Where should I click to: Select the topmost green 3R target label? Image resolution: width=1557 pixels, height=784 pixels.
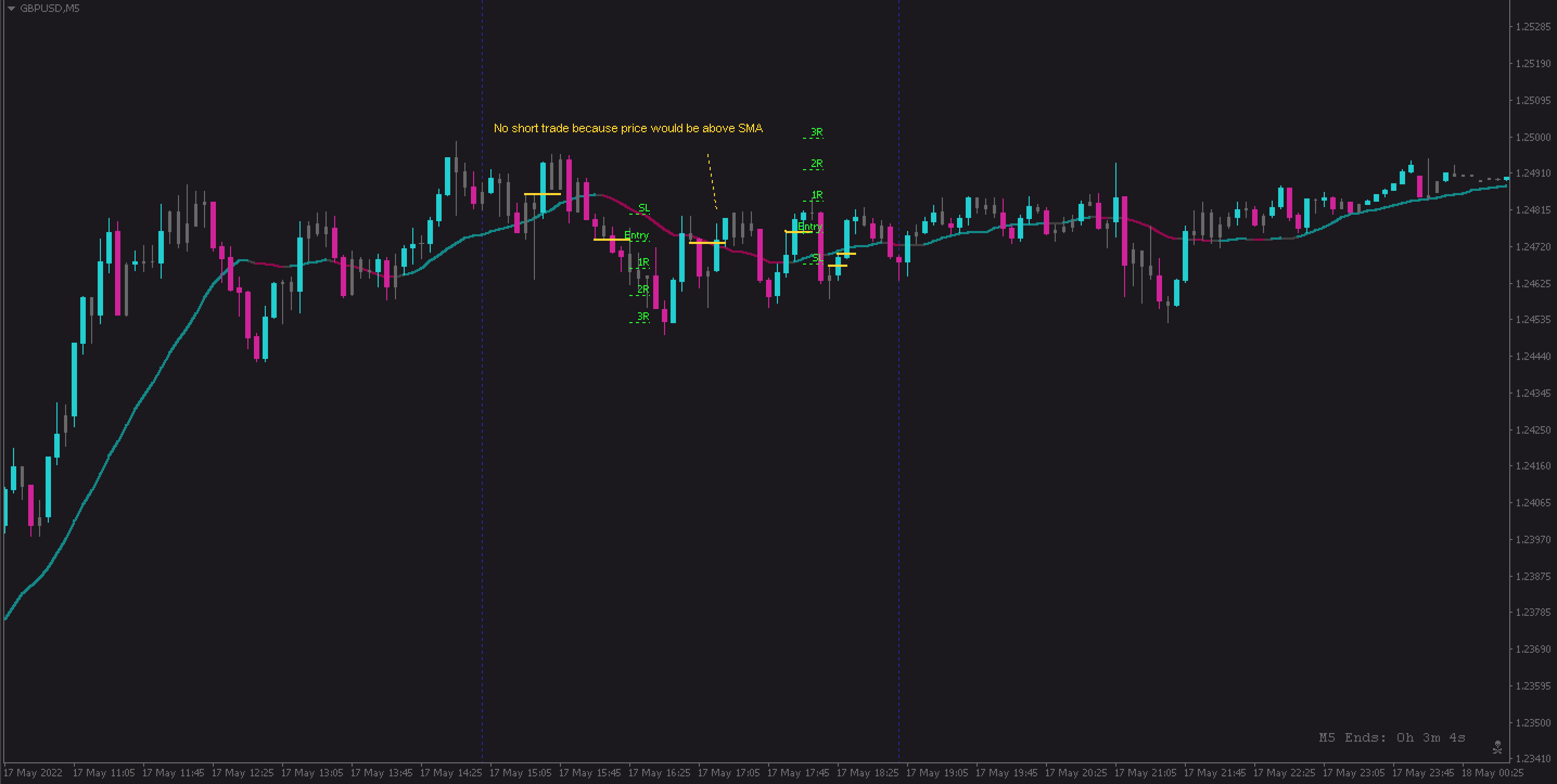(816, 132)
